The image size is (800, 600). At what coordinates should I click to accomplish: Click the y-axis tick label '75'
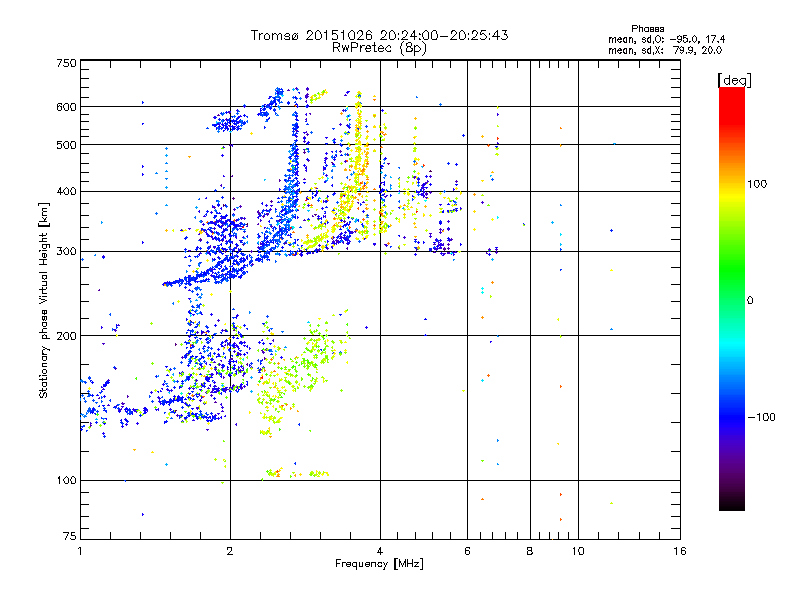pyautogui.click(x=70, y=536)
